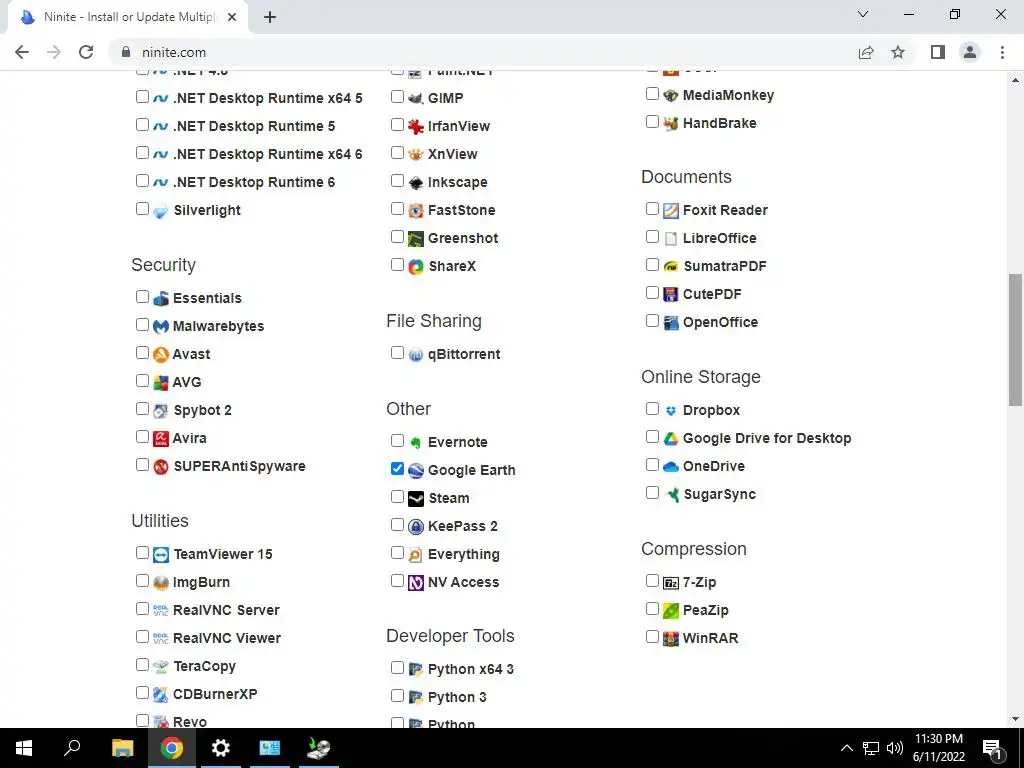
Task: Click the OneDrive cloud icon
Action: click(x=671, y=466)
